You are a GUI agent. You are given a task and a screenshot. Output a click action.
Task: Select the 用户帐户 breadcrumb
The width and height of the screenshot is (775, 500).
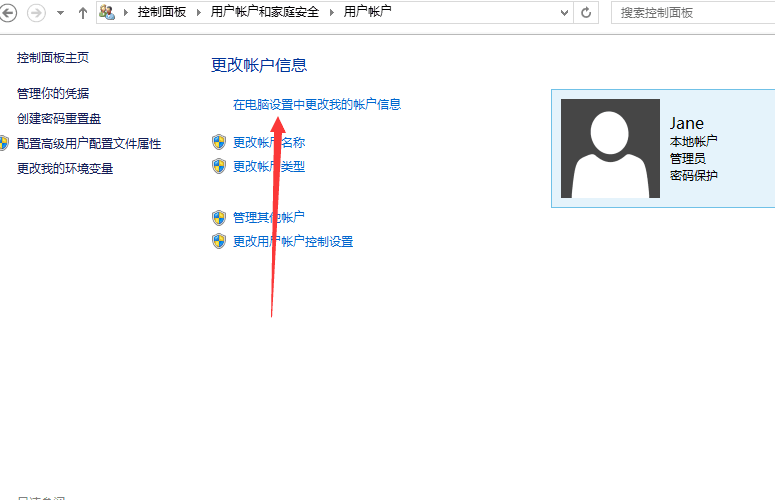(367, 11)
